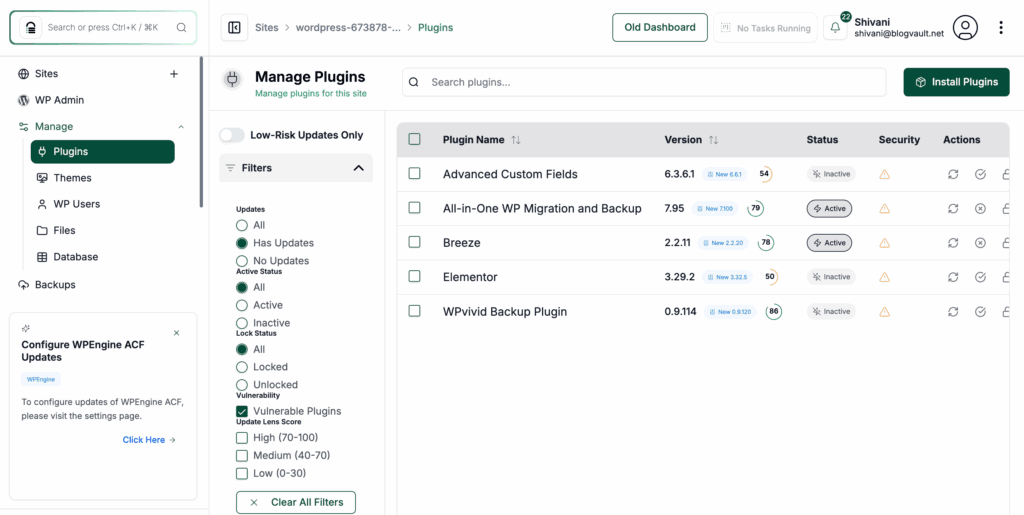The height and width of the screenshot is (515, 1024).
Task: Click Clear All Filters button
Action: click(296, 502)
